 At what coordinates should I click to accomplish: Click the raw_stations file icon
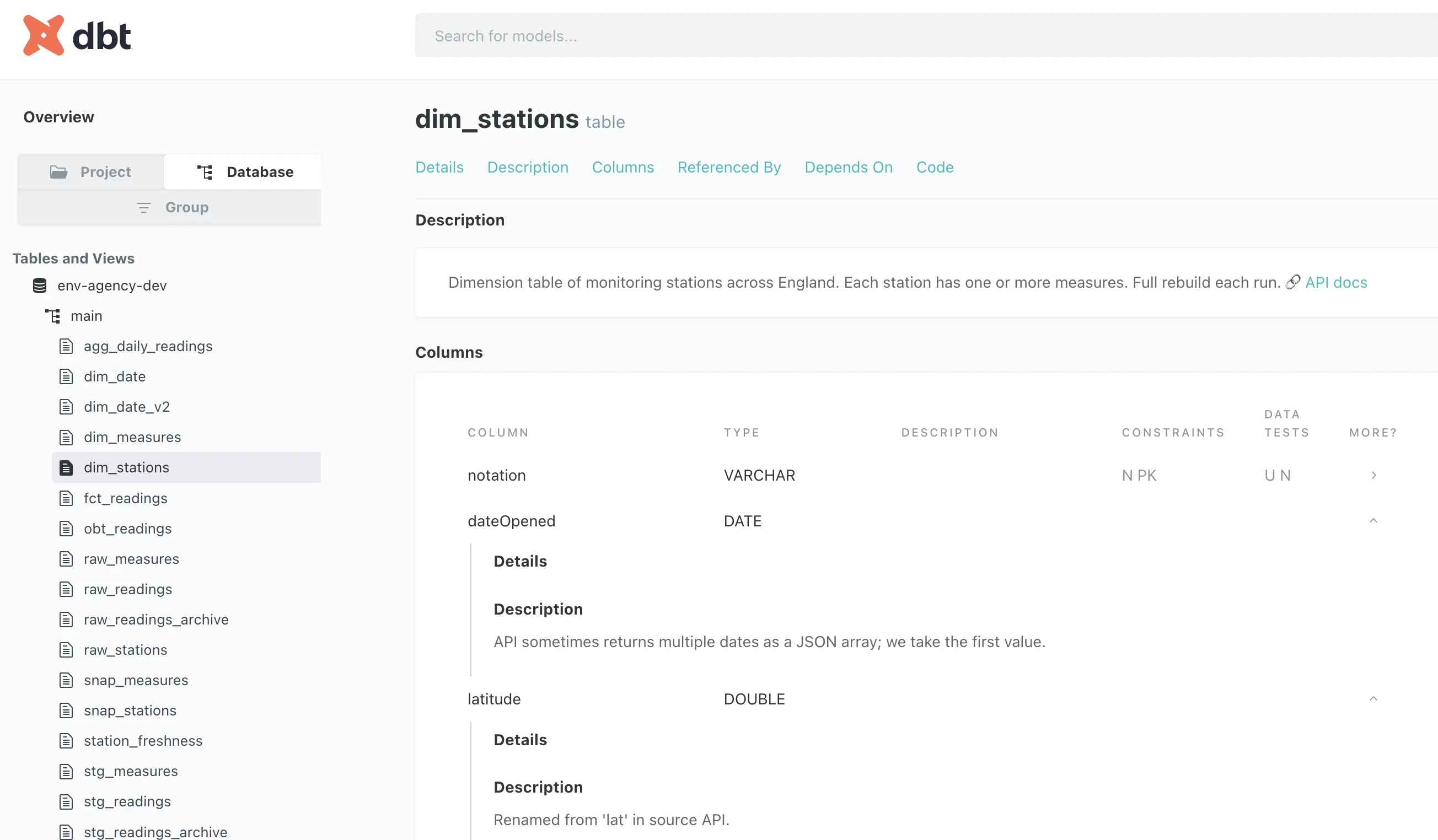click(66, 650)
